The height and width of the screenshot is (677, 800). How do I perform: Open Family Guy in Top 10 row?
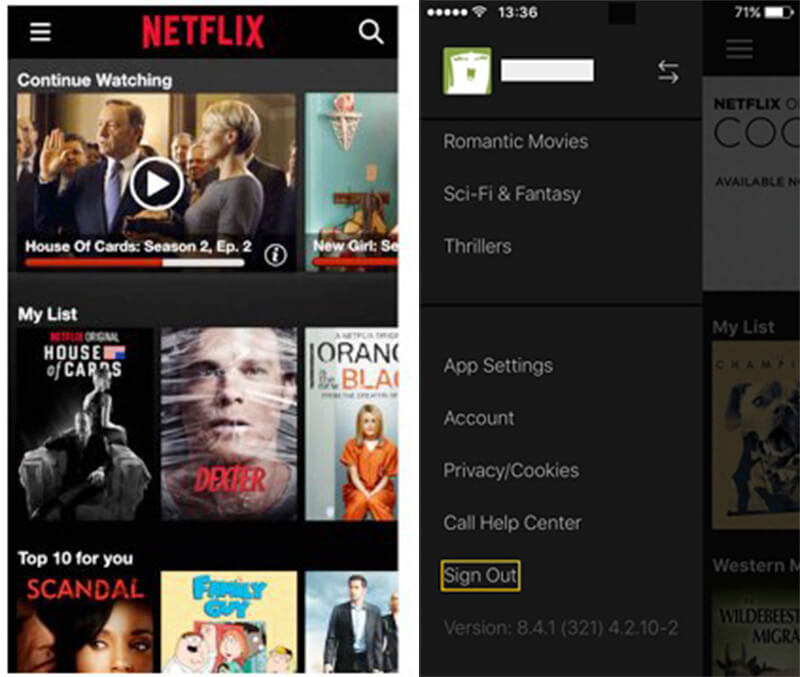point(229,622)
